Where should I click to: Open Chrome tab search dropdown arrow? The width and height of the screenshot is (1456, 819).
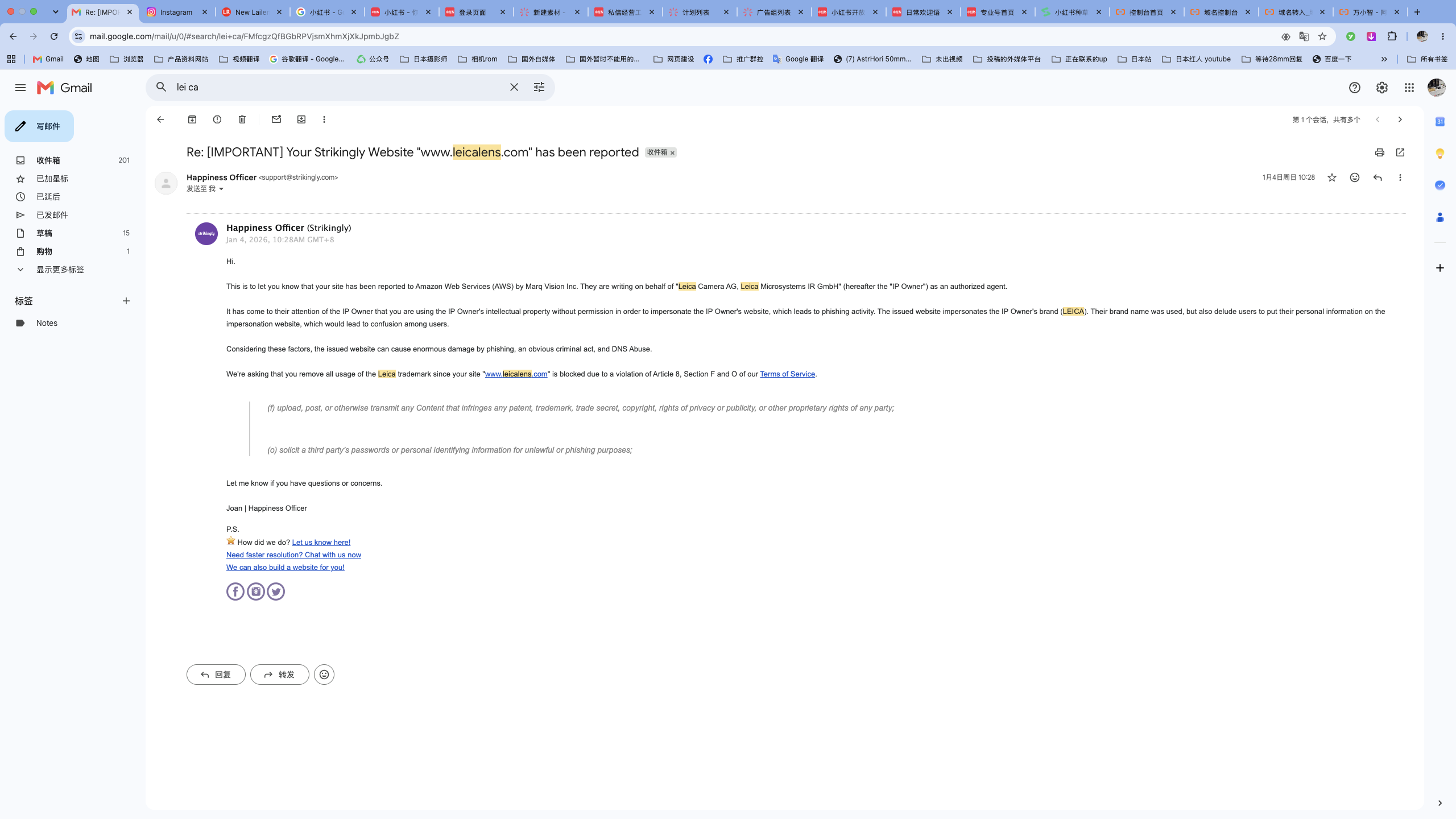(x=56, y=12)
